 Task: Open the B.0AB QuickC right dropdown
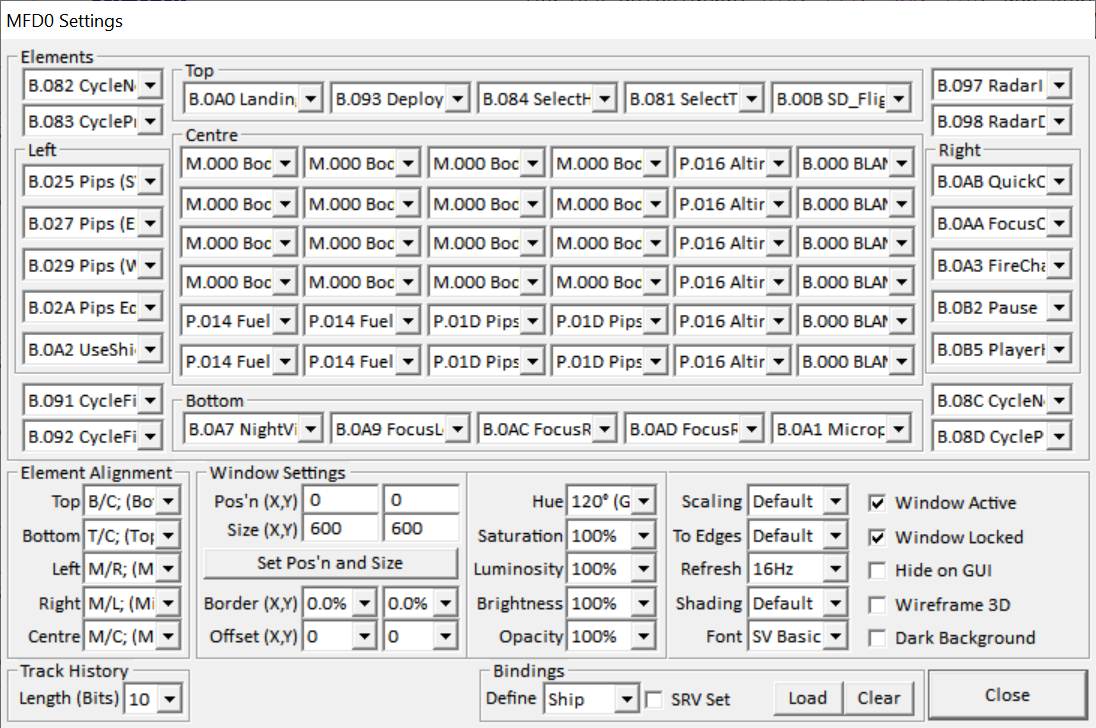click(x=1002, y=182)
